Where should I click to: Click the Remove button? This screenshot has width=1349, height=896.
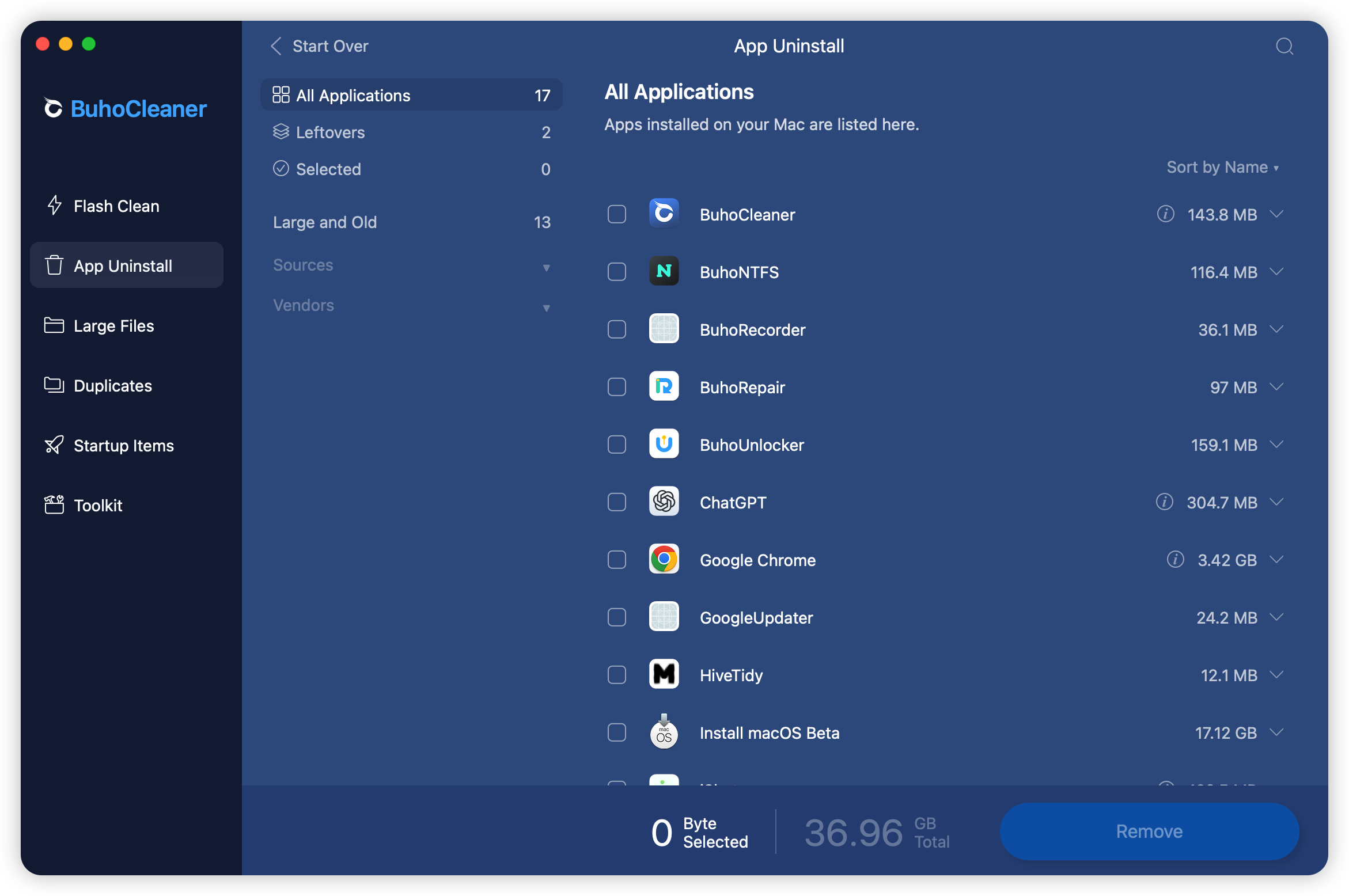point(1149,831)
